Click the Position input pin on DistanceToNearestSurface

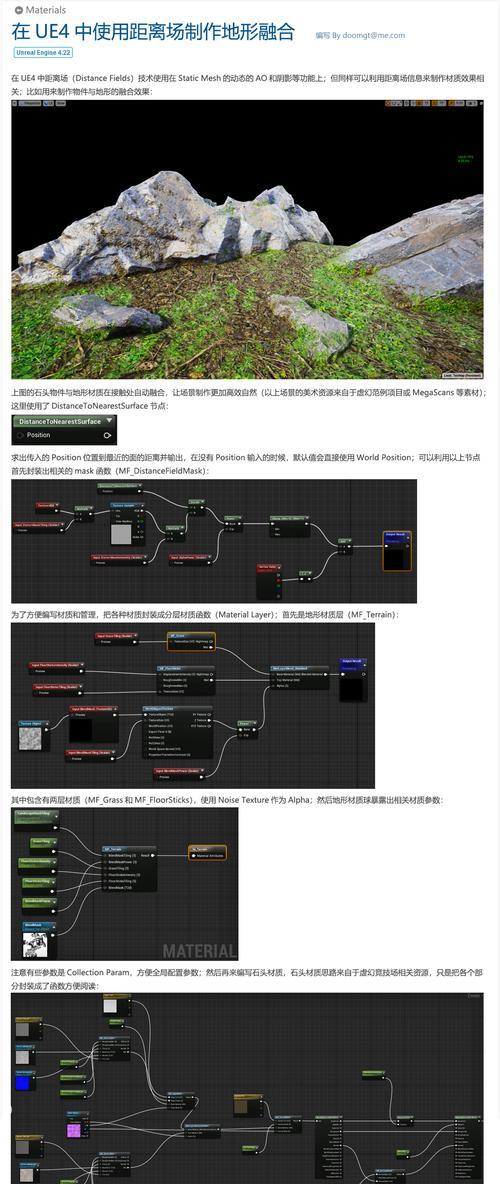click(x=20, y=436)
